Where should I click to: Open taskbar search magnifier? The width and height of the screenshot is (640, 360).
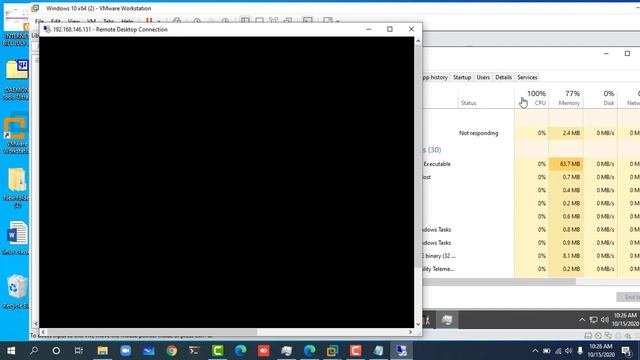34,351
